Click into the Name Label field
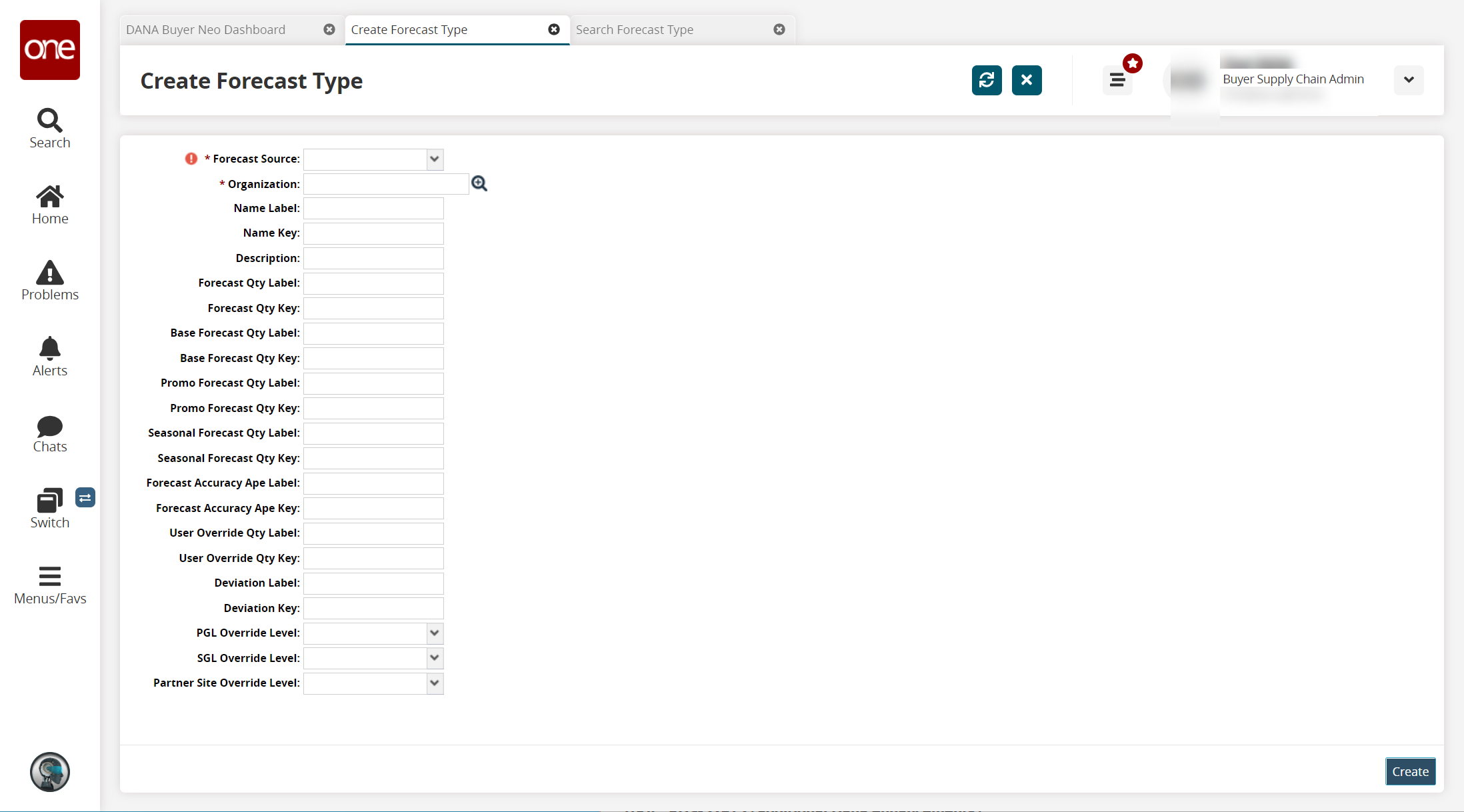The image size is (1464, 812). (x=373, y=209)
